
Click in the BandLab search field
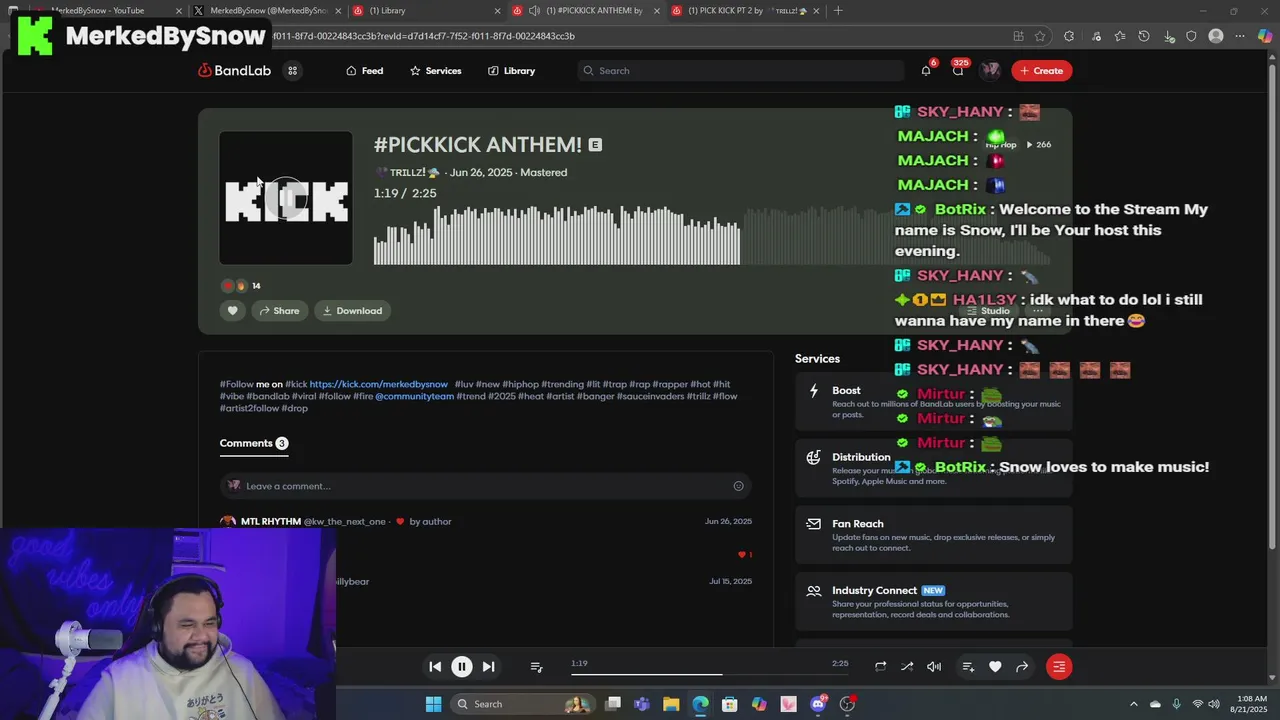(x=740, y=71)
